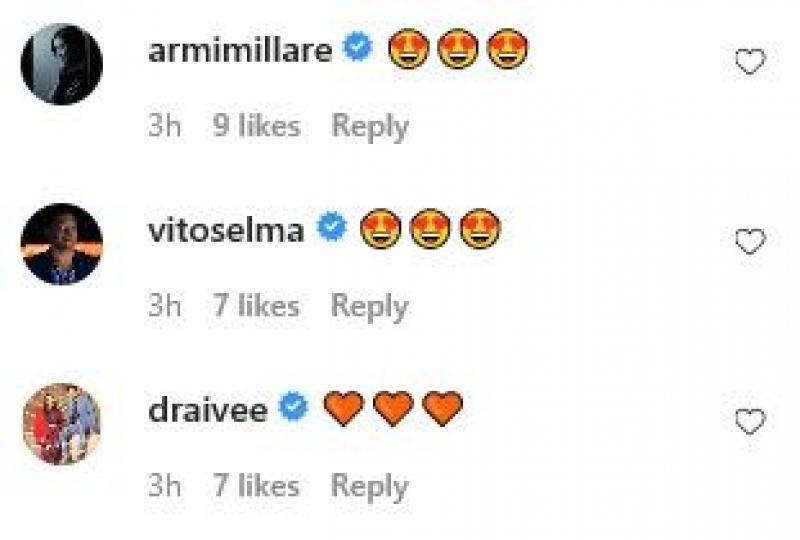The height and width of the screenshot is (540, 800).
Task: Open the armimillare username link
Action: tap(240, 50)
